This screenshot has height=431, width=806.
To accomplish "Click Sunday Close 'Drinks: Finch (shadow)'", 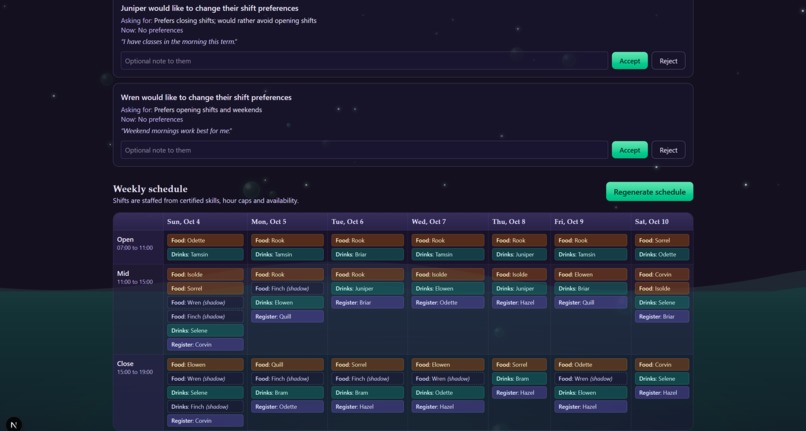I will click(205, 406).
